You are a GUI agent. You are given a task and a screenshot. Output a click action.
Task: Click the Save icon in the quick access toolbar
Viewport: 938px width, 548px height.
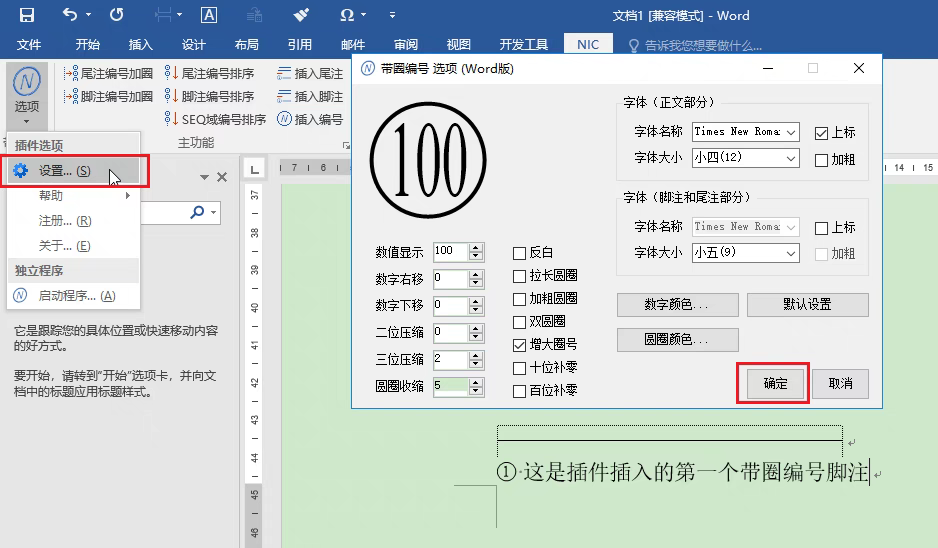[x=27, y=15]
